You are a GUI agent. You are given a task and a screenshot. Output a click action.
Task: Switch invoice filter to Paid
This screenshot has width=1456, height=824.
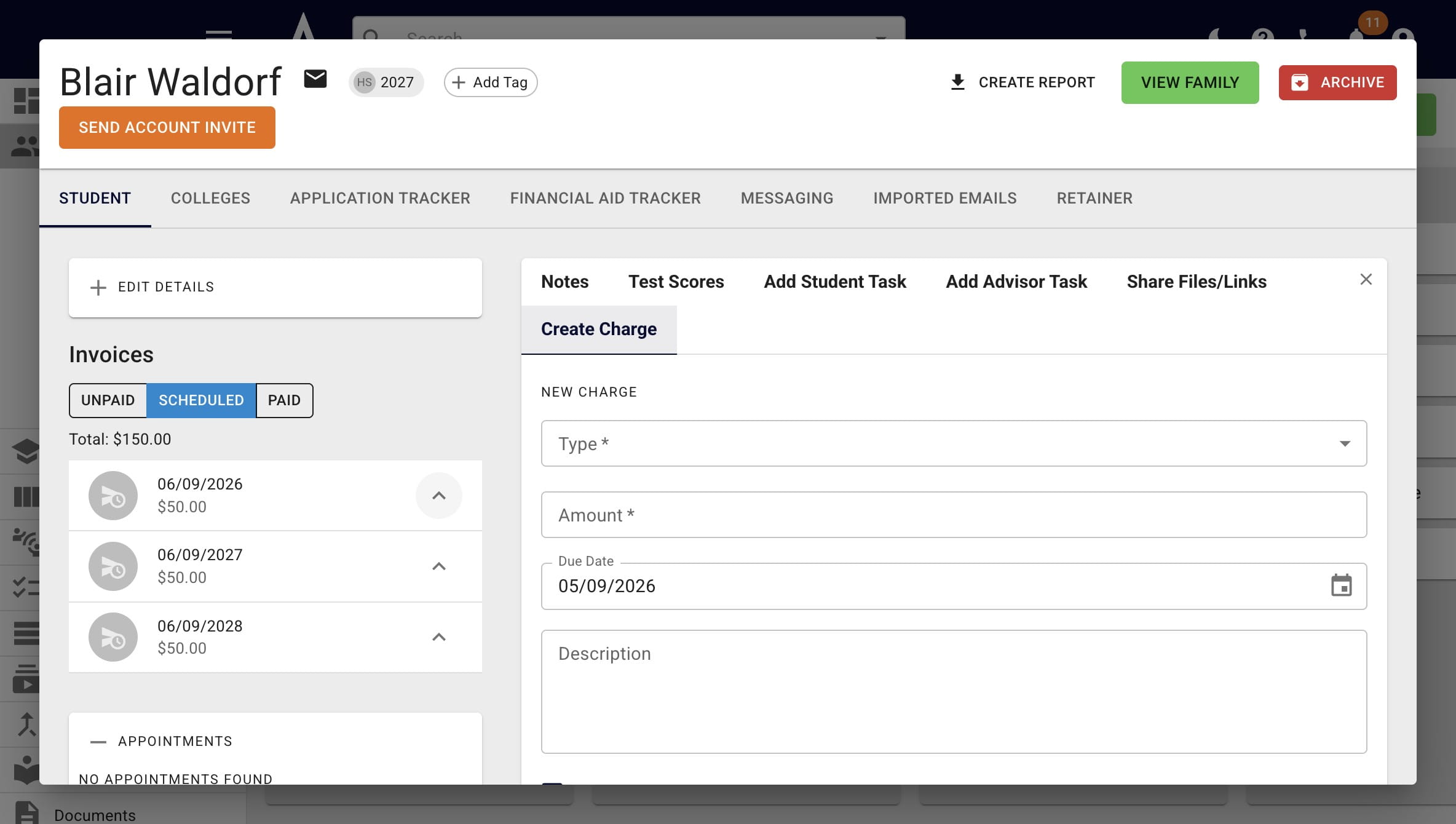tap(284, 400)
